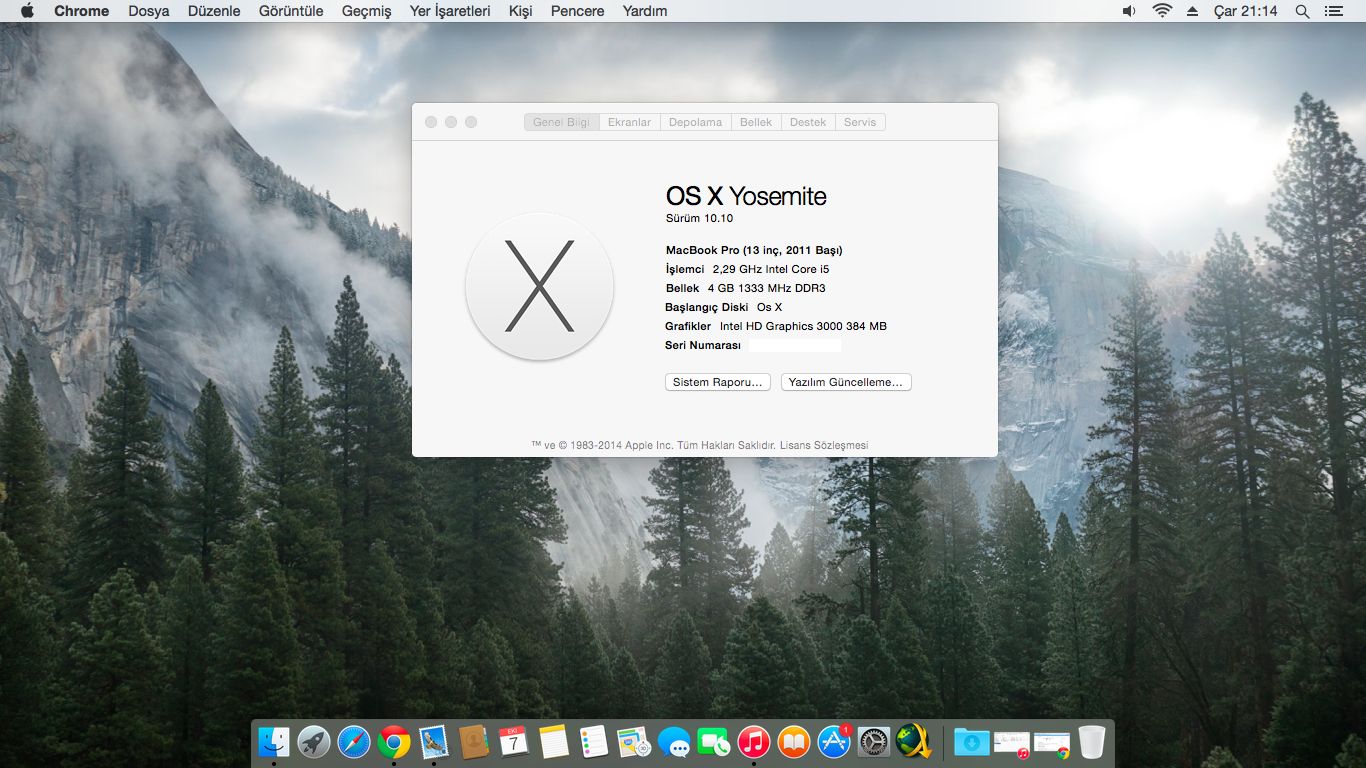The height and width of the screenshot is (768, 1366).
Task: Open the Wi-Fi status menu
Action: 1161,11
